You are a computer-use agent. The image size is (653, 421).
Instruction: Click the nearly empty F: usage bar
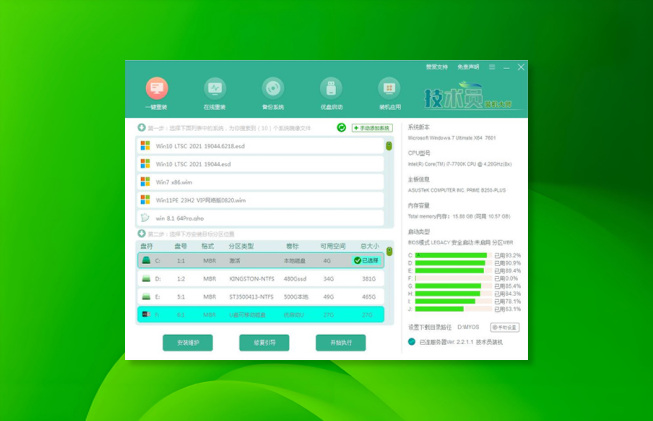point(454,278)
